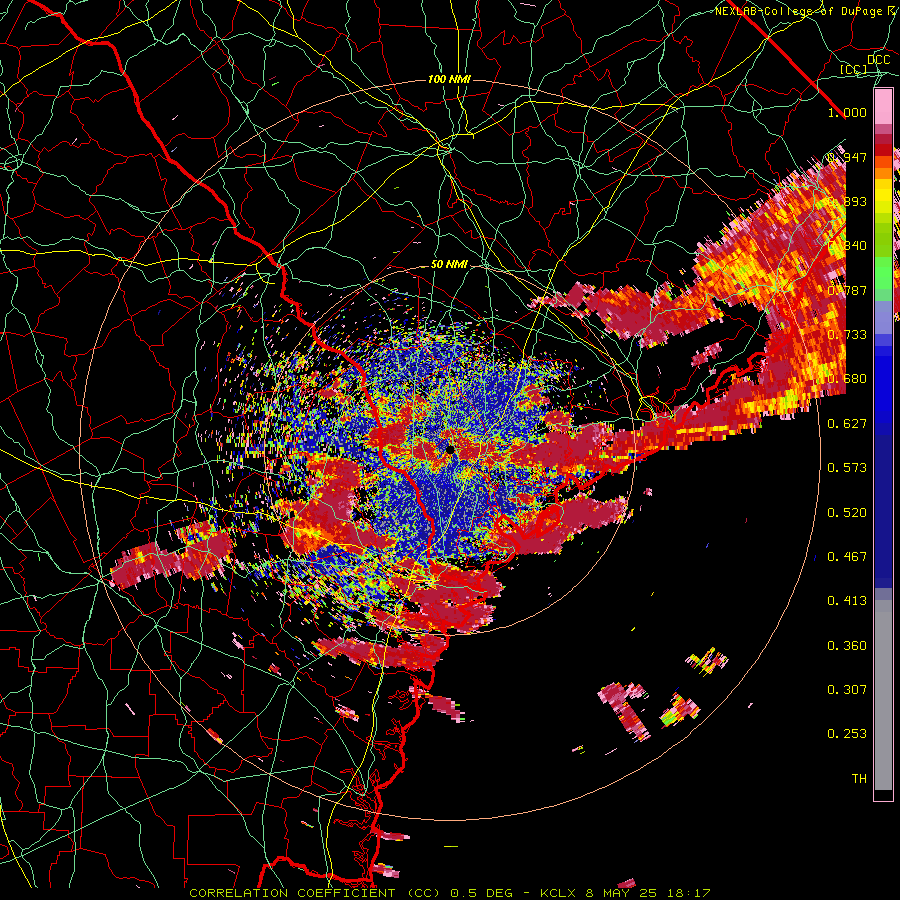This screenshot has height=900, width=900.
Task: Click the 50 NMI range ring label
Action: pyautogui.click(x=449, y=265)
